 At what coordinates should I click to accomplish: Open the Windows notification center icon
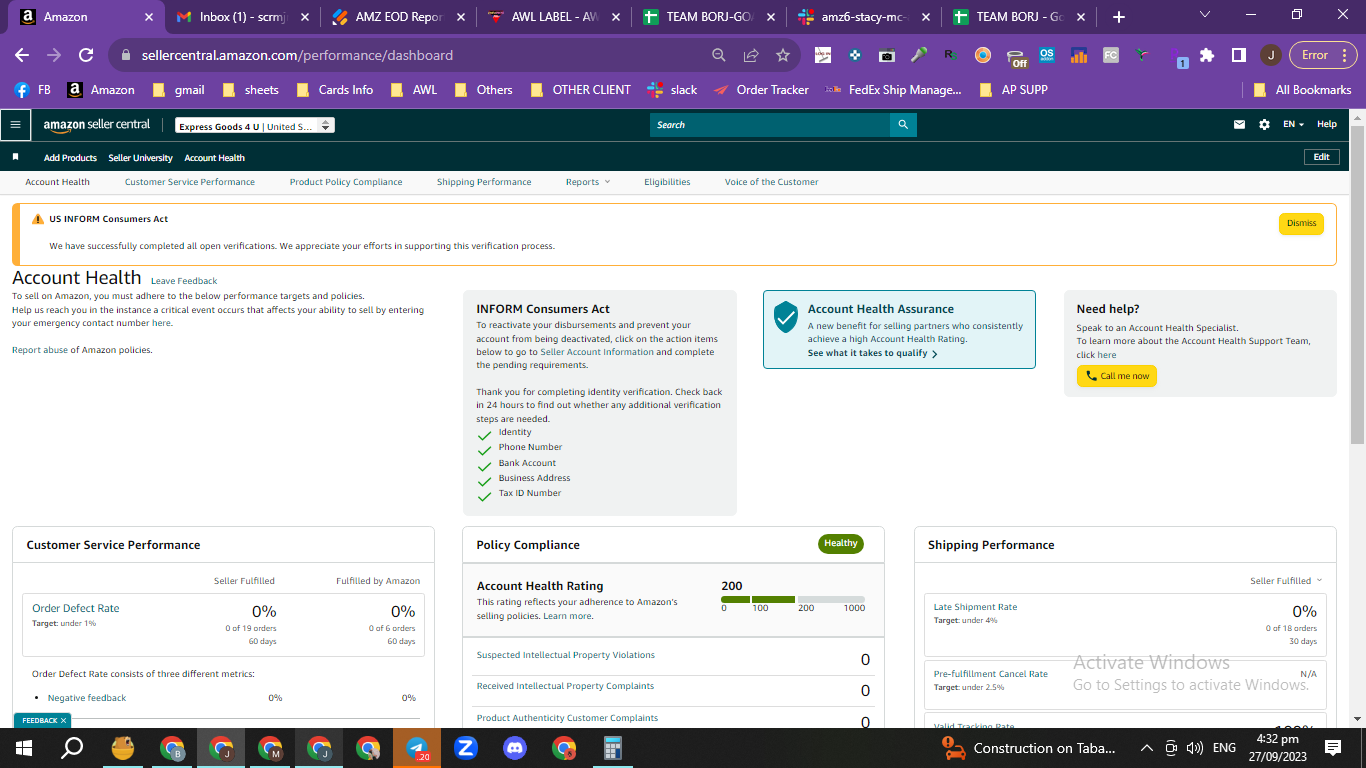coord(1332,748)
